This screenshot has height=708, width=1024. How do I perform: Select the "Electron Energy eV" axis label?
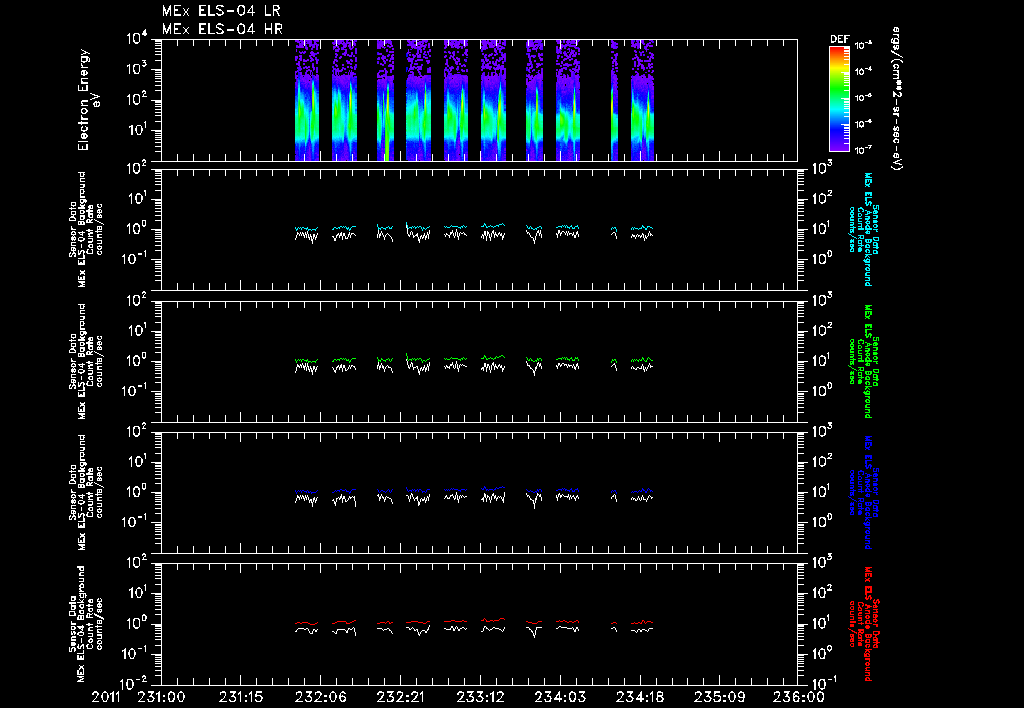point(89,100)
